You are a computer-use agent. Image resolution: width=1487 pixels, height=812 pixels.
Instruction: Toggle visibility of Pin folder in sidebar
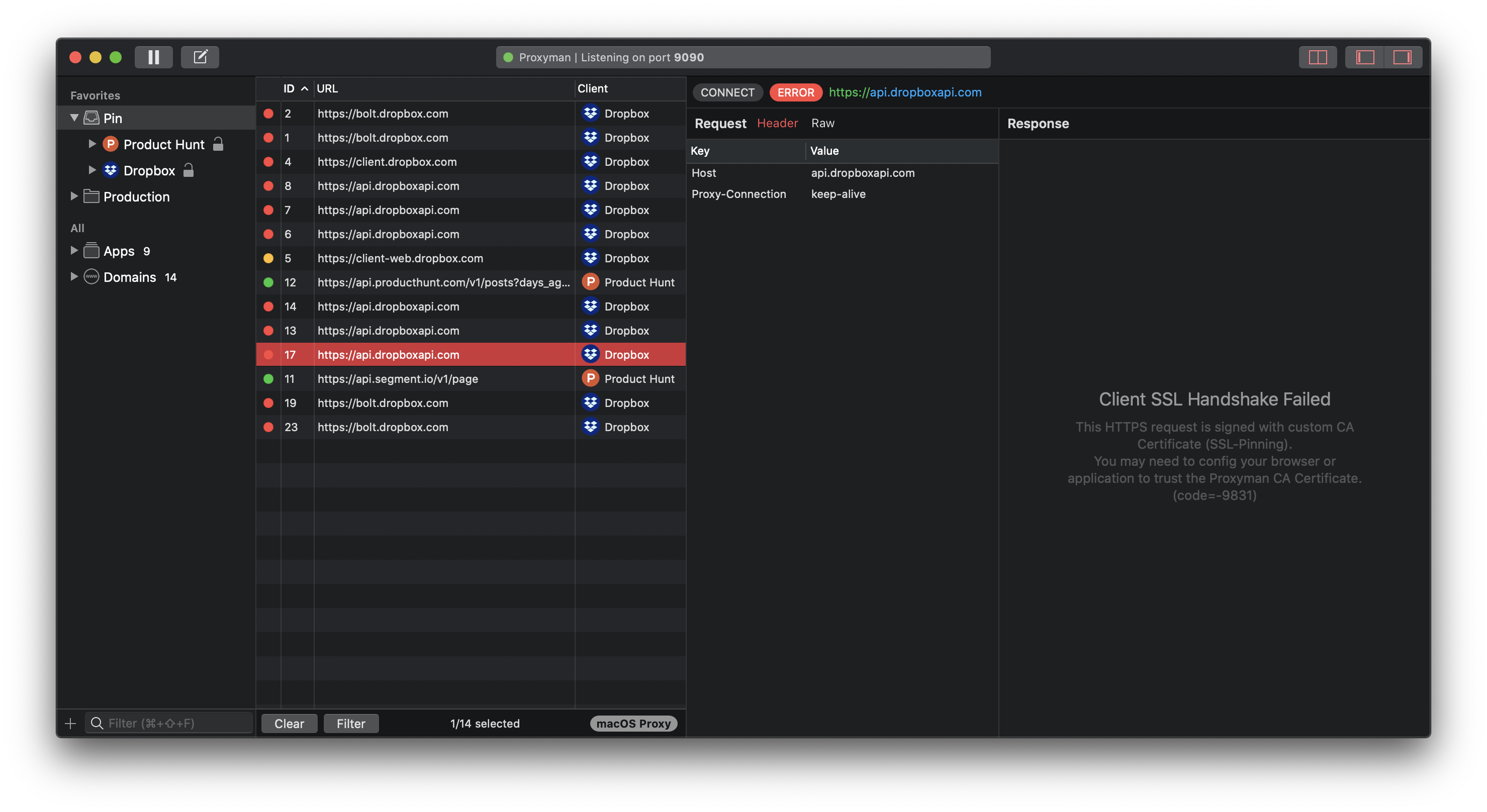pyautogui.click(x=75, y=118)
